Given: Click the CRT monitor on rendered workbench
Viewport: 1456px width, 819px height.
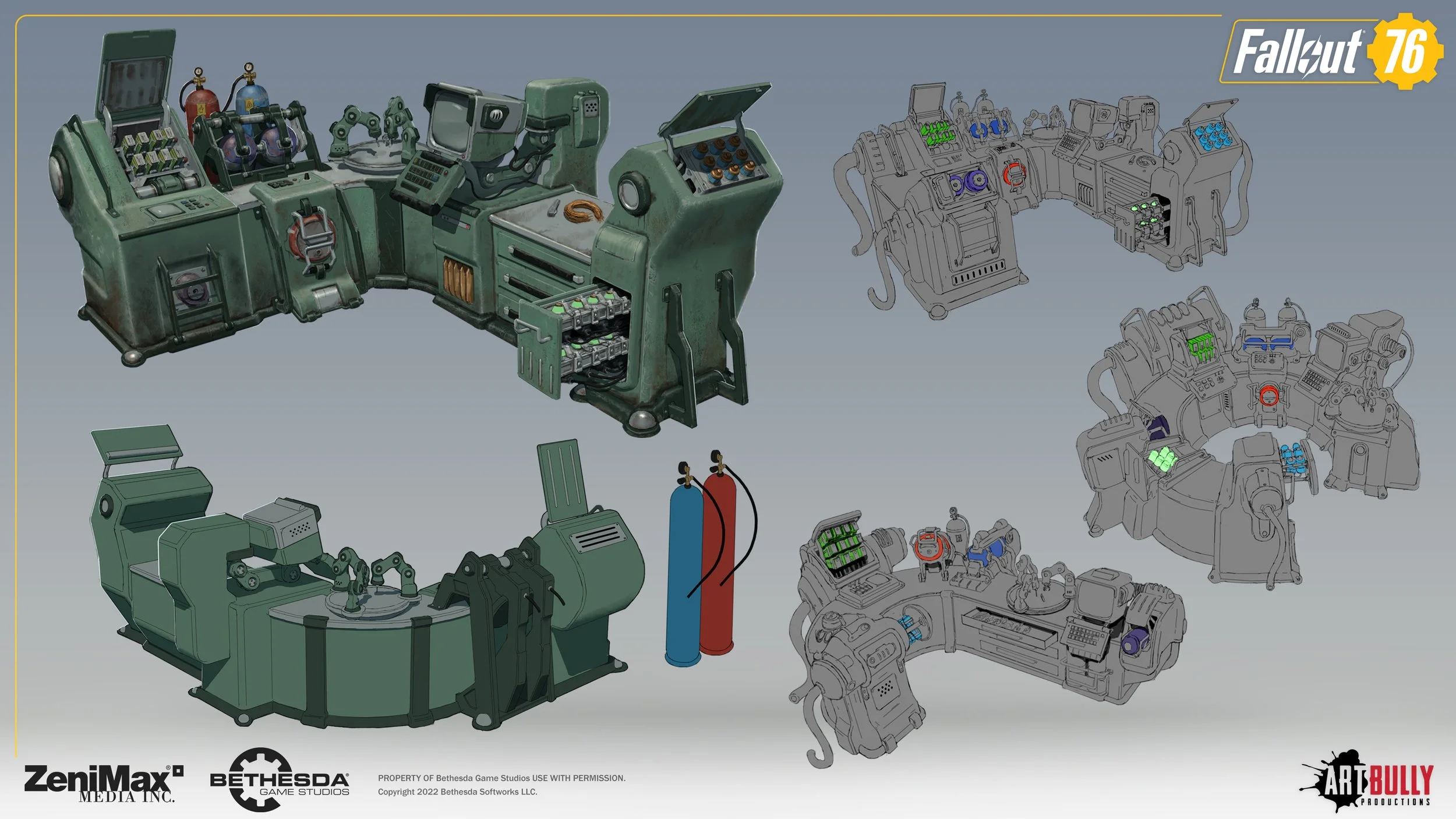Looking at the screenshot, I should pos(453,122).
